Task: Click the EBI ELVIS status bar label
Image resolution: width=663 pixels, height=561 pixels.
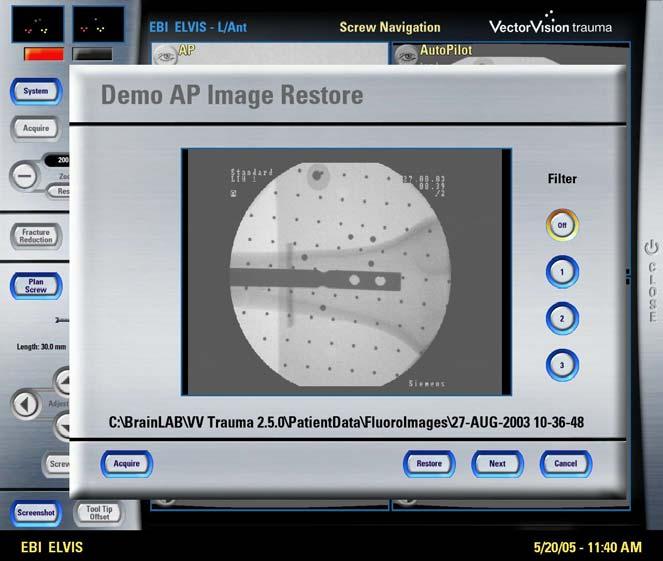Action: tap(52, 547)
